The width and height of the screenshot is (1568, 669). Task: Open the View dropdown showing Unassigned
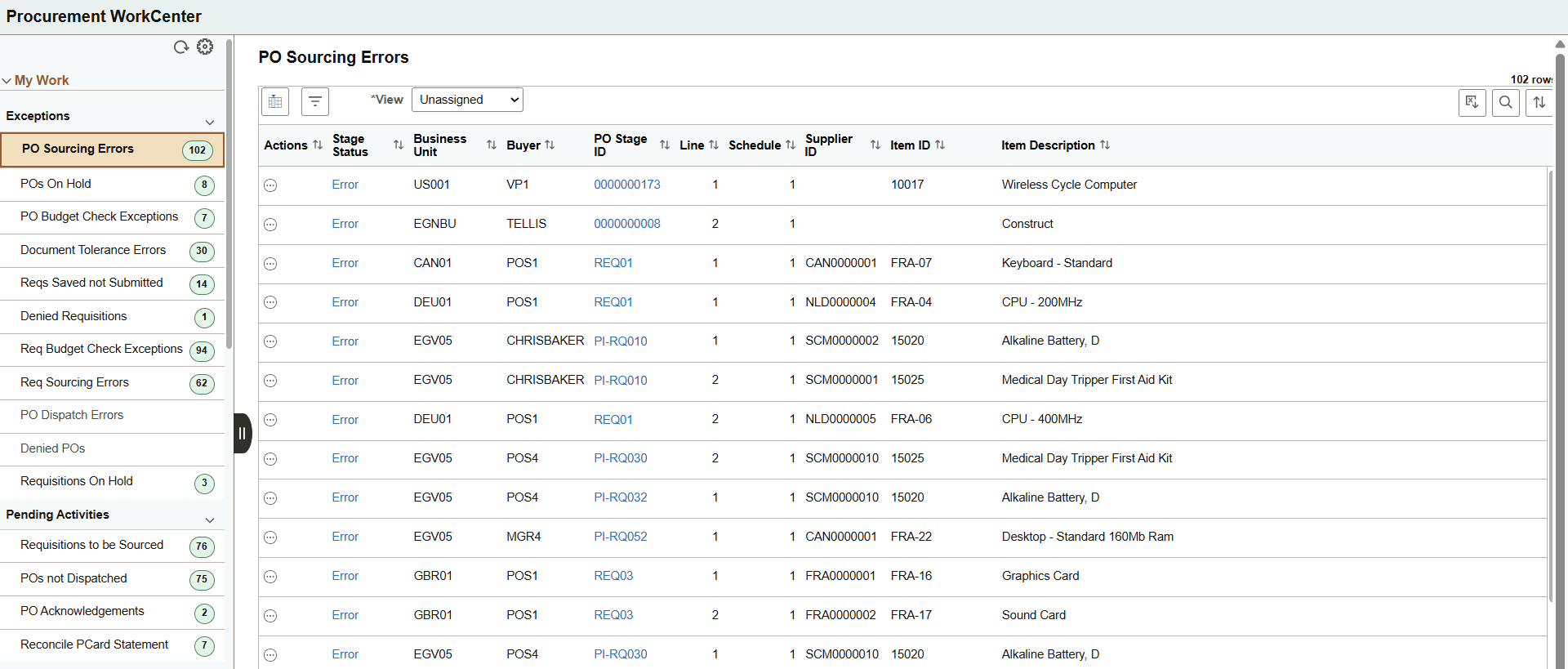[x=467, y=100]
